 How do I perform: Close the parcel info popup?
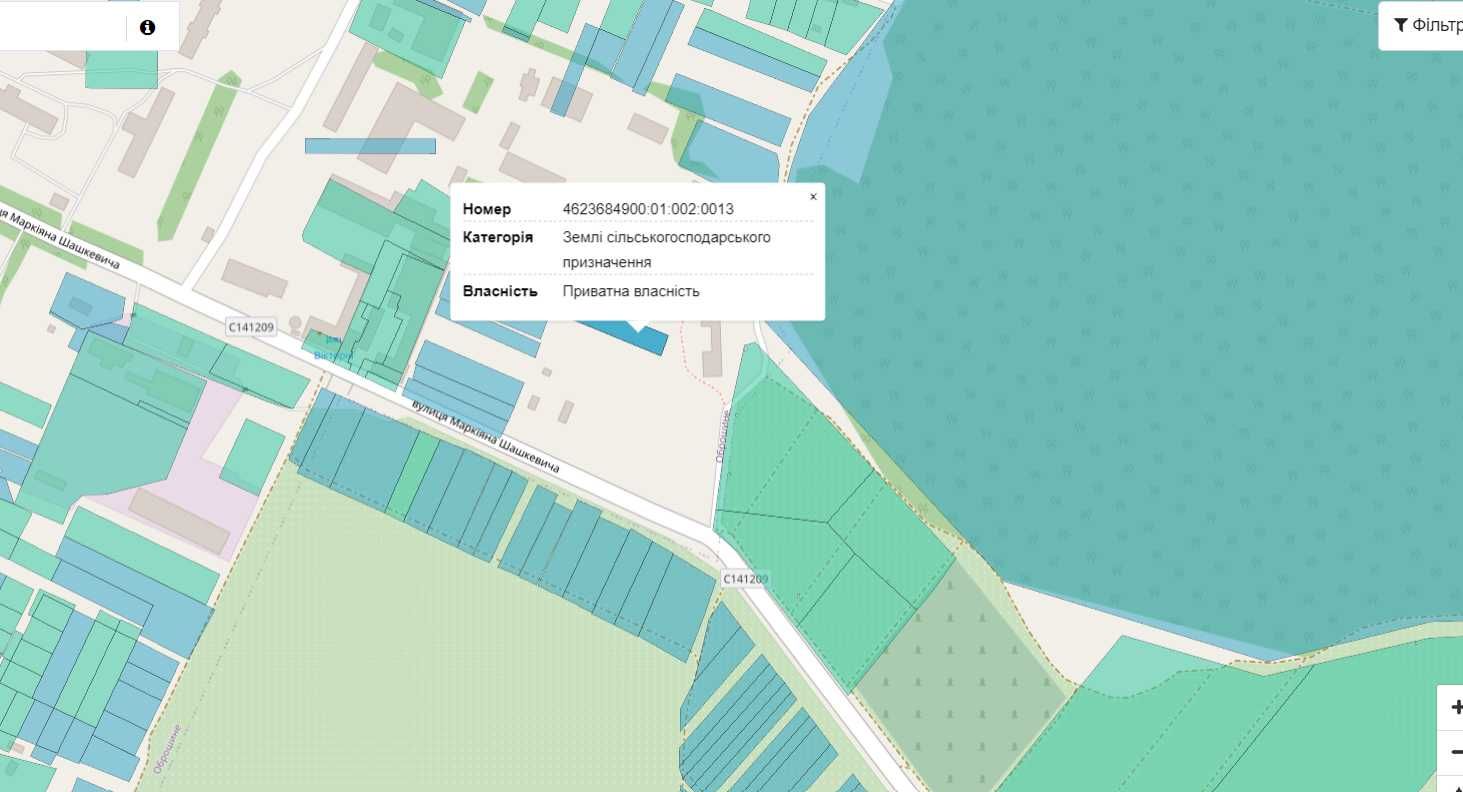point(813,197)
